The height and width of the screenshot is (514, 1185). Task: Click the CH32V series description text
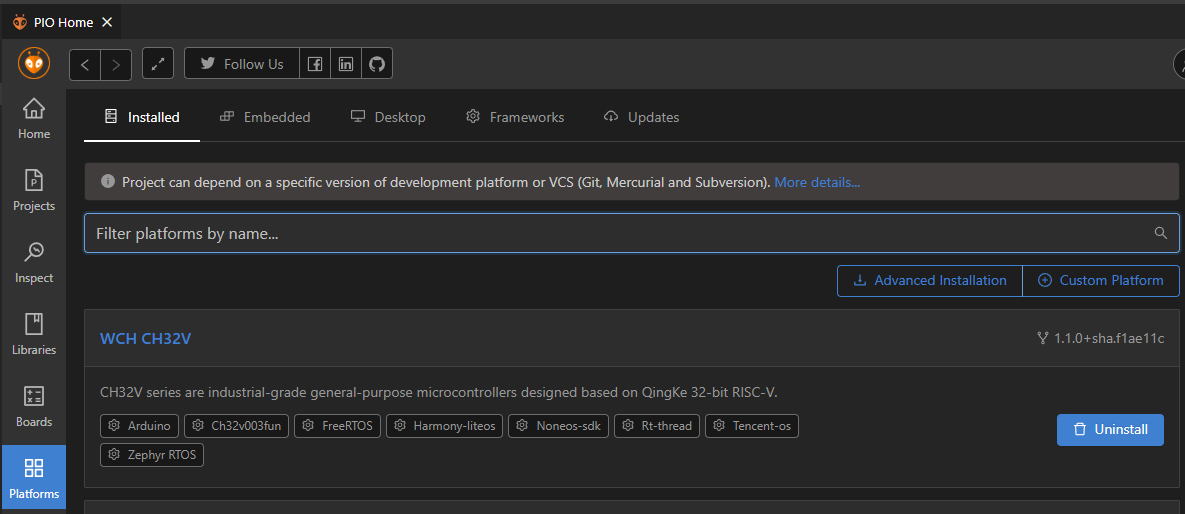[438, 392]
